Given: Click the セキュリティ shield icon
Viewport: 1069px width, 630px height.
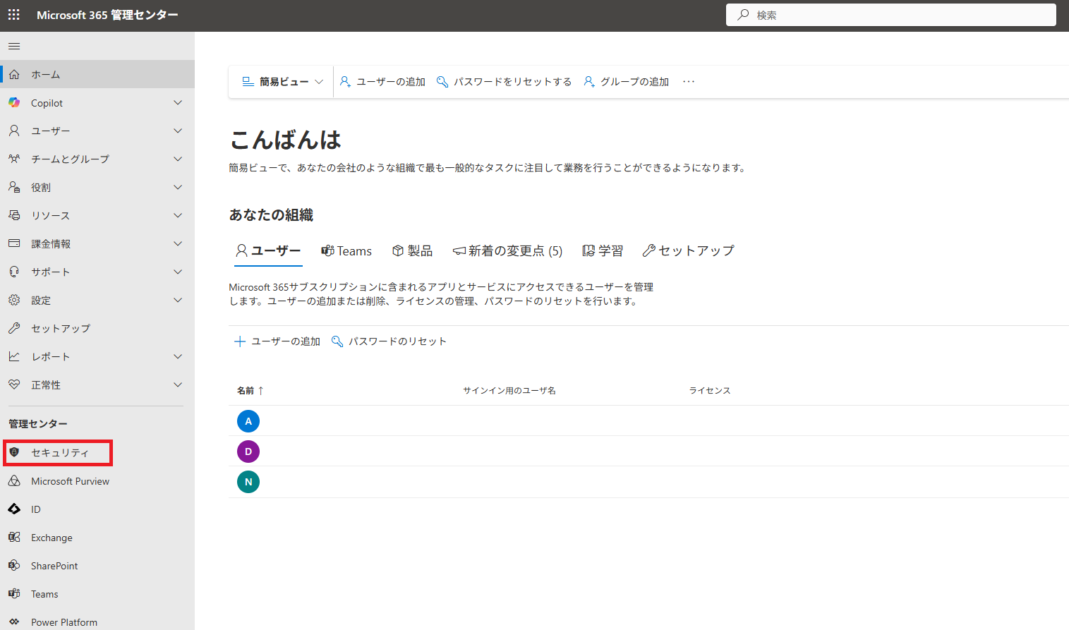Looking at the screenshot, I should (14, 453).
